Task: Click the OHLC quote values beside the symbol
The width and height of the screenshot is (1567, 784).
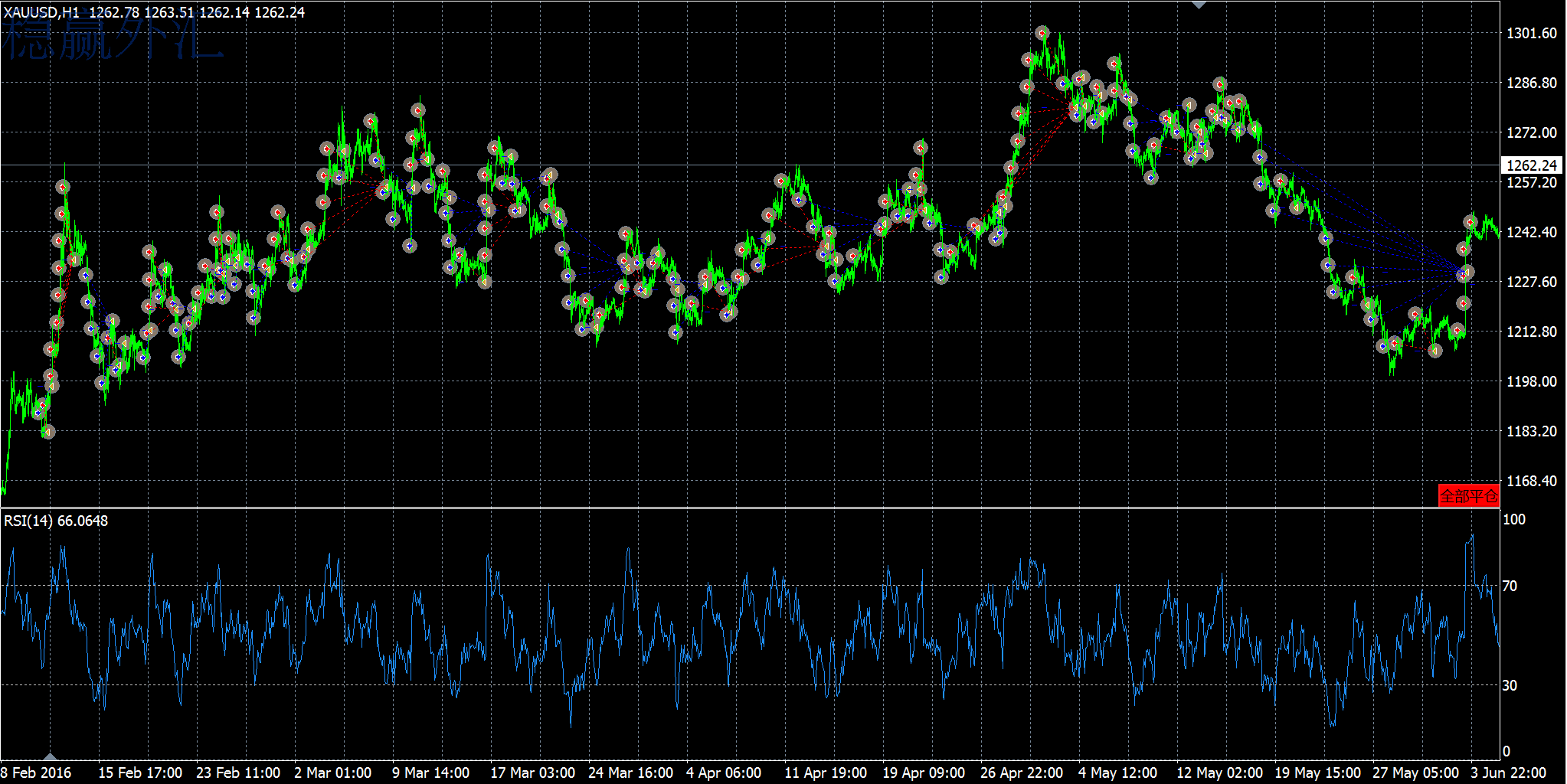Action: (x=197, y=12)
